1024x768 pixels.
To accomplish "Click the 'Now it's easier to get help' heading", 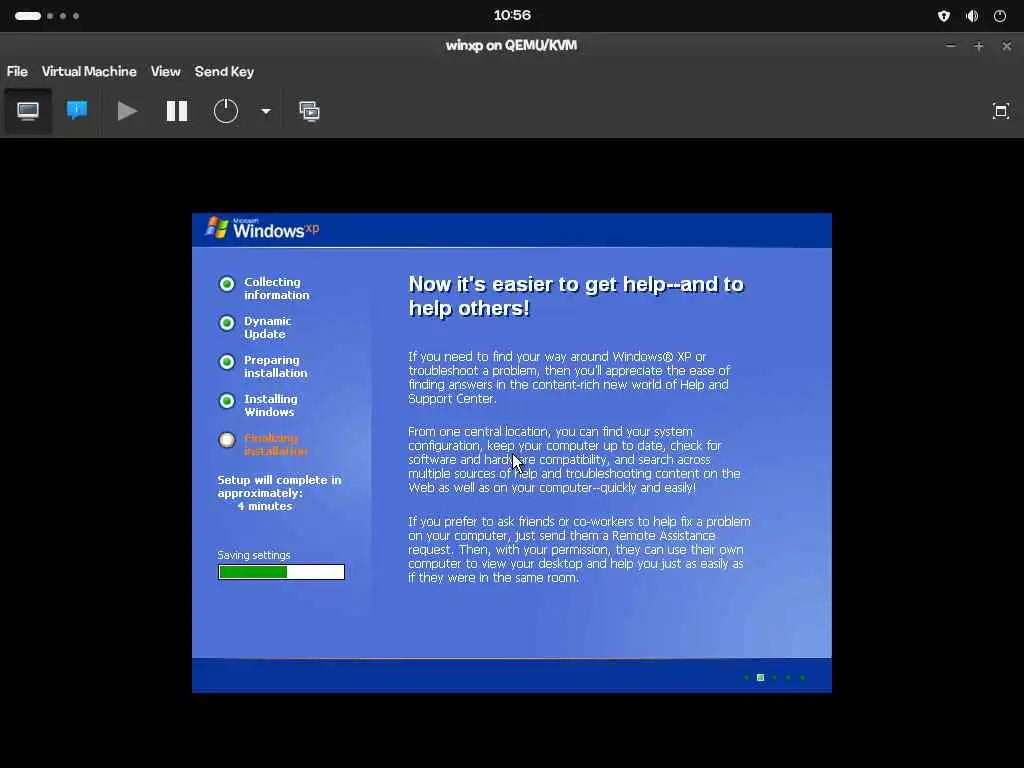I will tap(576, 296).
